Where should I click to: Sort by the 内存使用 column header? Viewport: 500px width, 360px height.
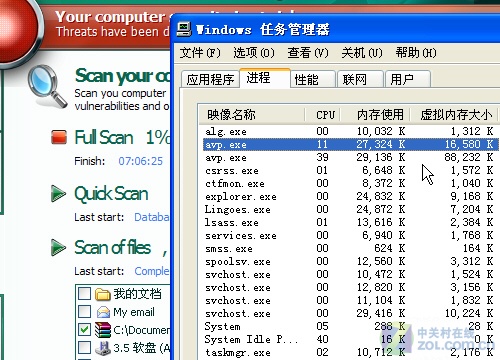point(376,115)
